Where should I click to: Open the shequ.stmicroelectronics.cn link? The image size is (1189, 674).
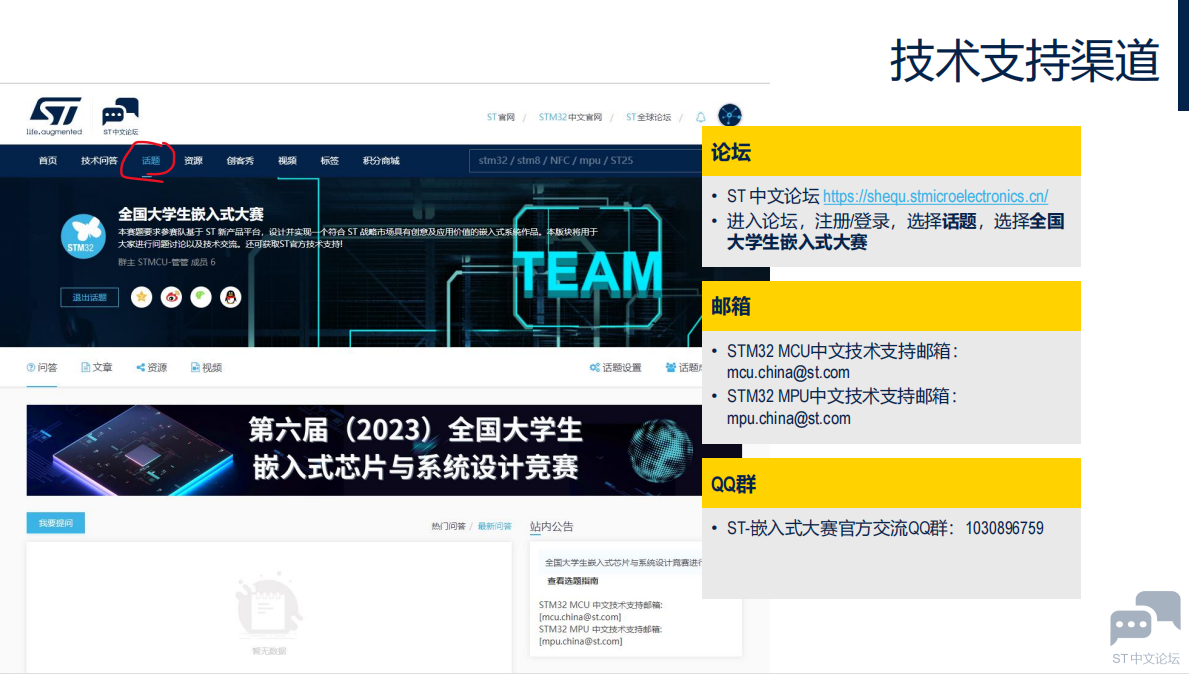coord(935,196)
